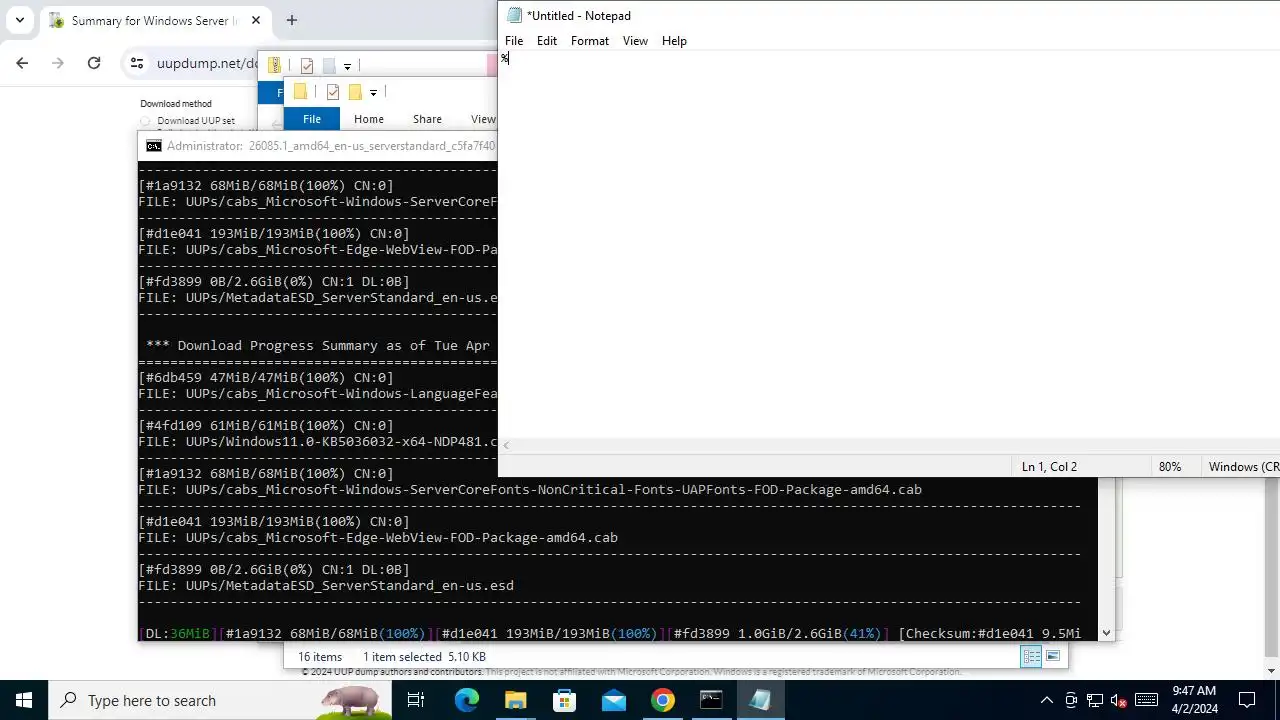Switch Explorer to Details view
Screen dimensions: 1280x720
pyautogui.click(x=1031, y=656)
